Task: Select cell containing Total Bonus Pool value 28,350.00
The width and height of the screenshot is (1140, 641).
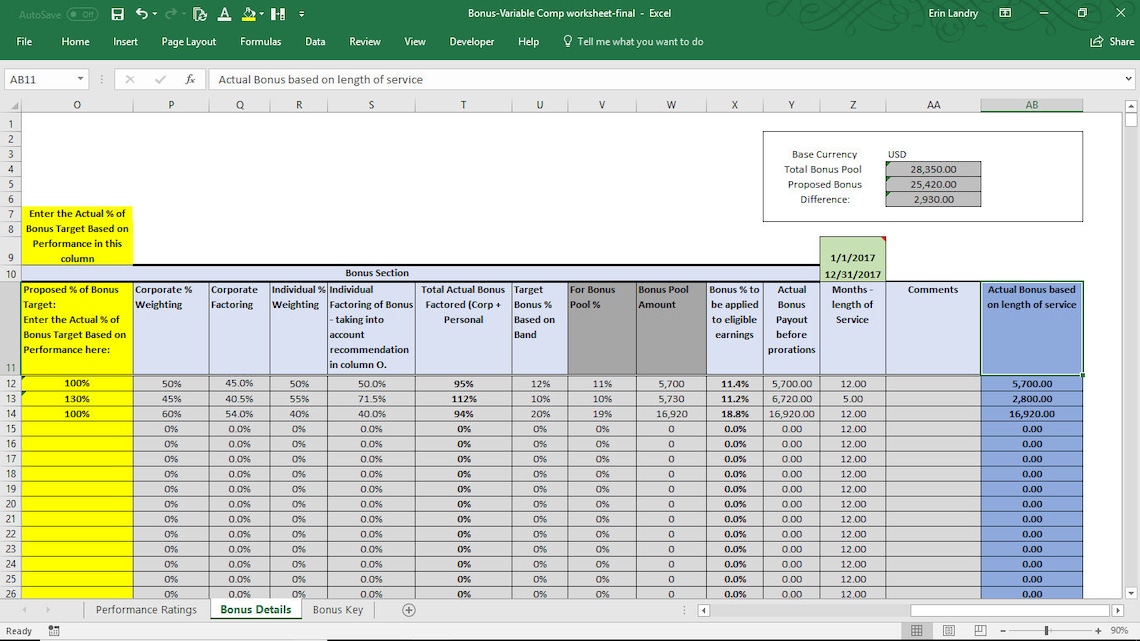Action: (932, 170)
